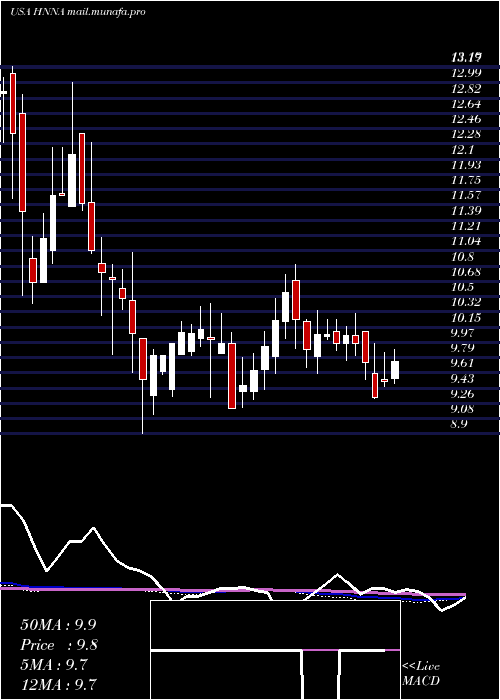
Task: Click the 12.82 price axis label
Action: tap(466, 89)
